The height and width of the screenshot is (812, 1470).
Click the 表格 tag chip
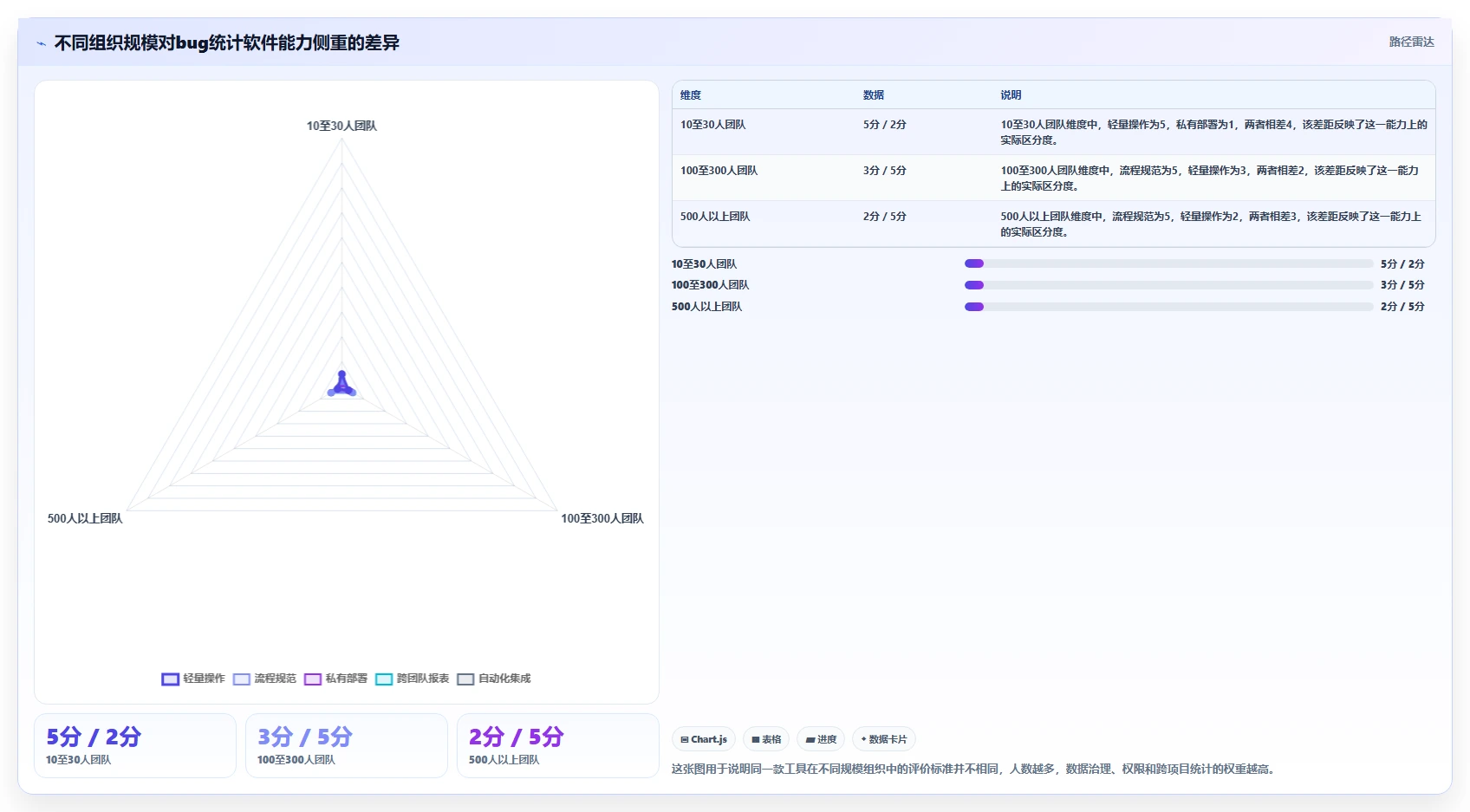(766, 739)
